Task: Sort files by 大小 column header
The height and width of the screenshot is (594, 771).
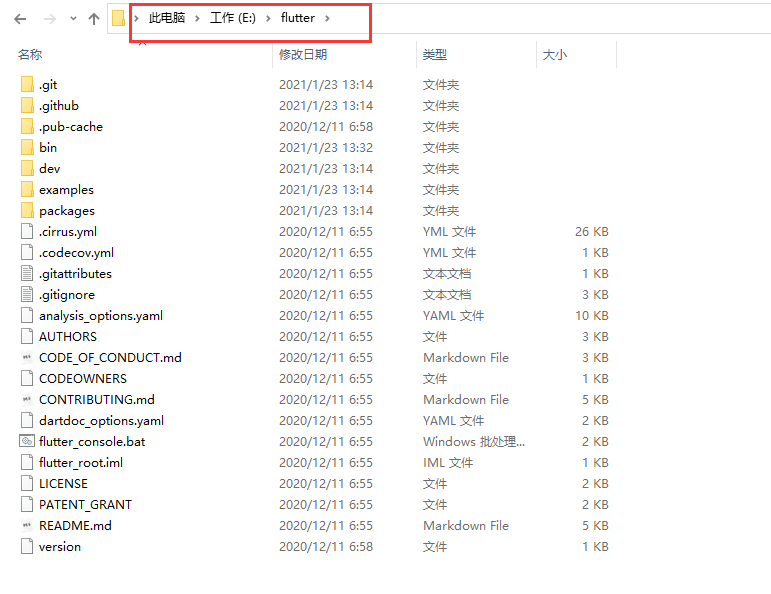Action: (555, 55)
